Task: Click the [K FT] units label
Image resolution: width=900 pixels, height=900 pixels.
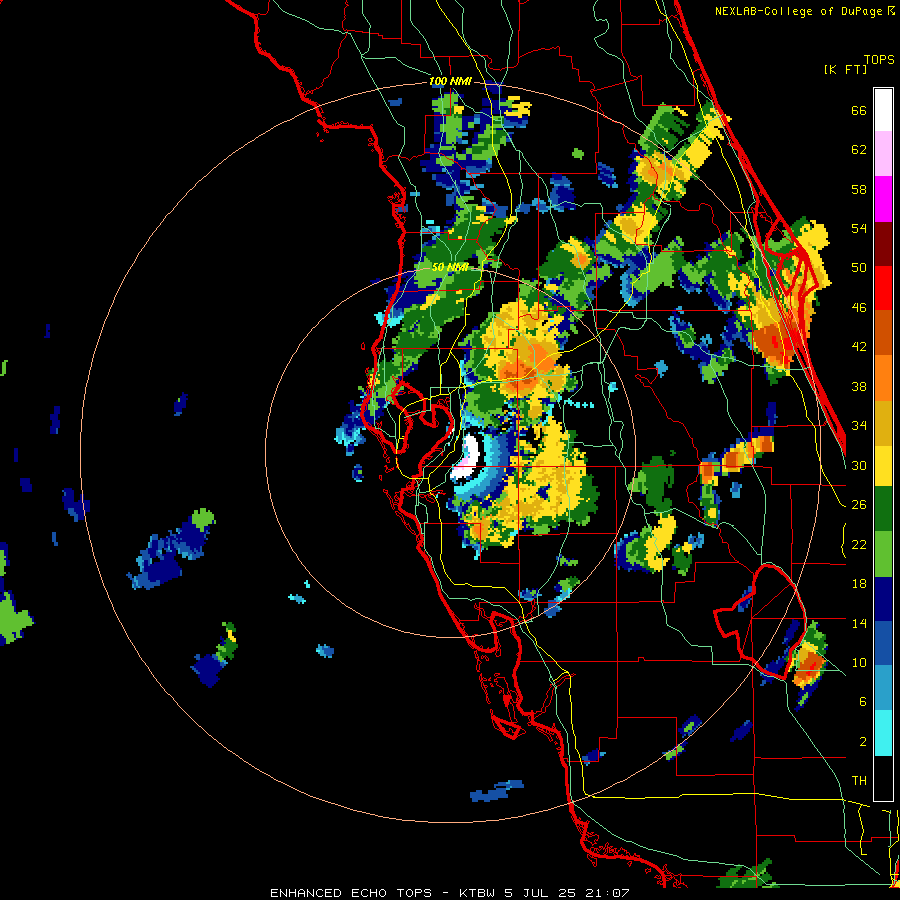Action: 845,69
